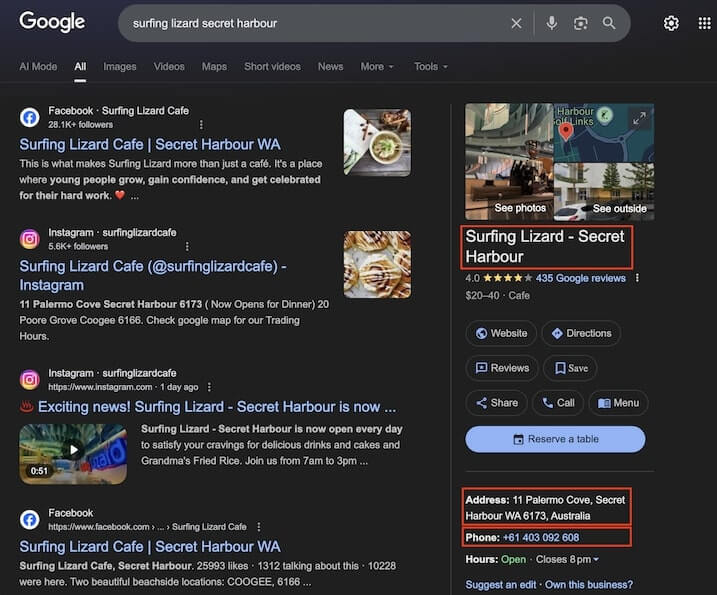
Task: Click the Surfing Lizard - Secret Harbour heading
Action: tap(545, 247)
